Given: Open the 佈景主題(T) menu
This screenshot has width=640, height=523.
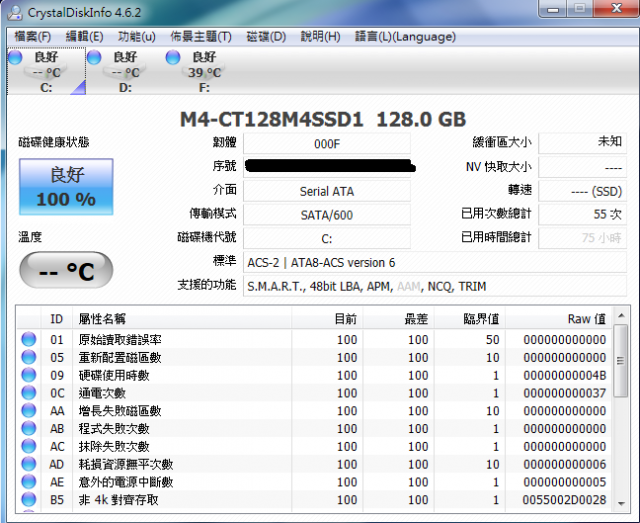Looking at the screenshot, I should (x=201, y=37).
